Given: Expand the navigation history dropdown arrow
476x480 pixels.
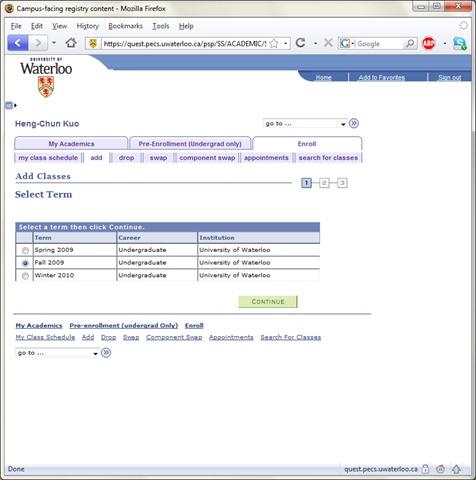Looking at the screenshot, I should [54, 43].
